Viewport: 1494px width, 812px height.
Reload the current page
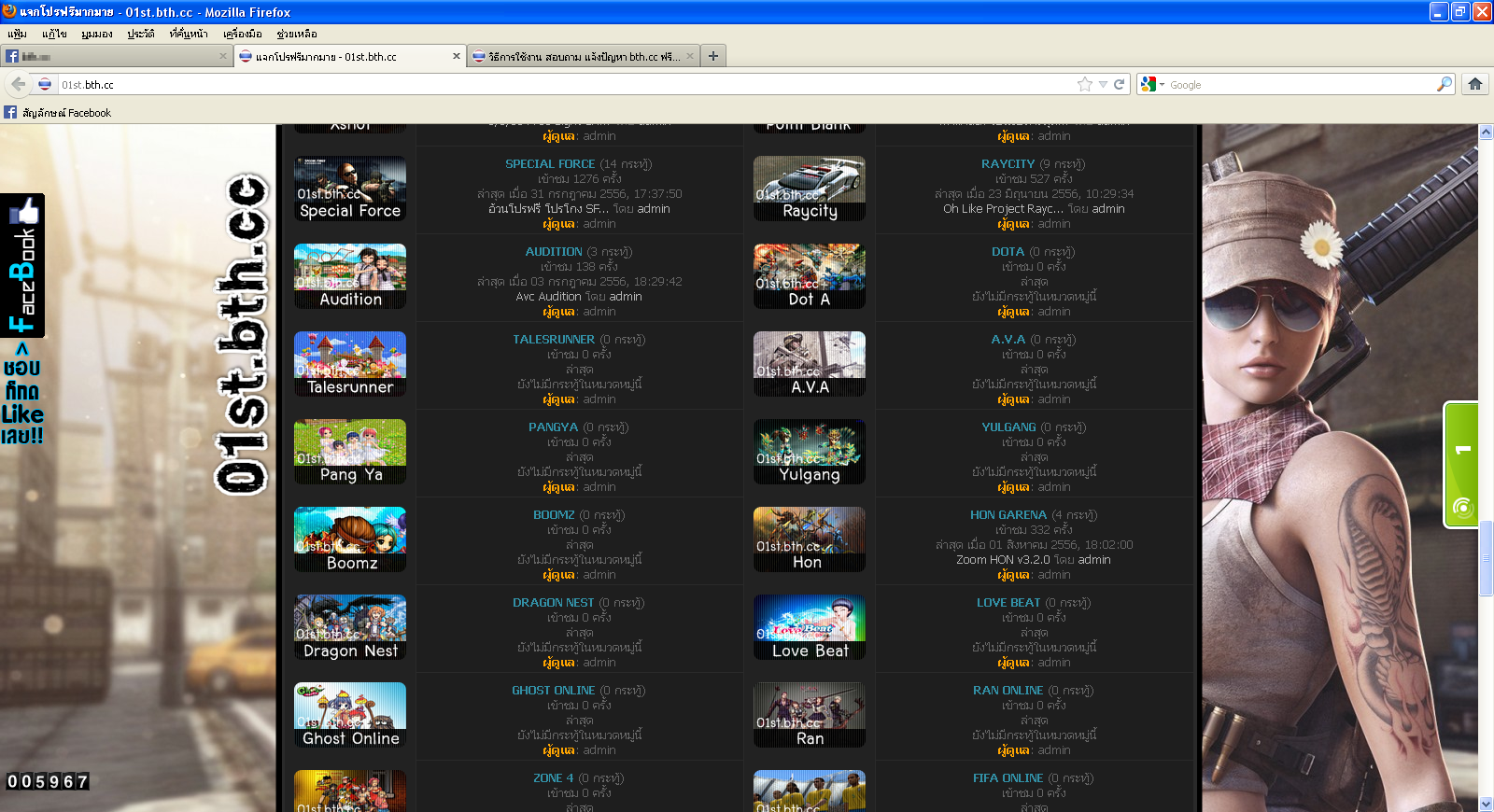point(1119,84)
